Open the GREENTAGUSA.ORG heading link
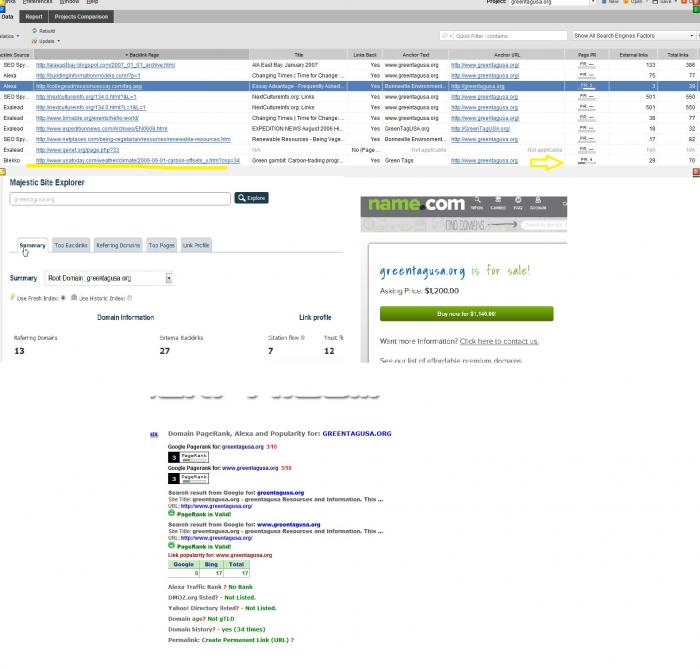The height and width of the screenshot is (669, 700). (x=357, y=433)
